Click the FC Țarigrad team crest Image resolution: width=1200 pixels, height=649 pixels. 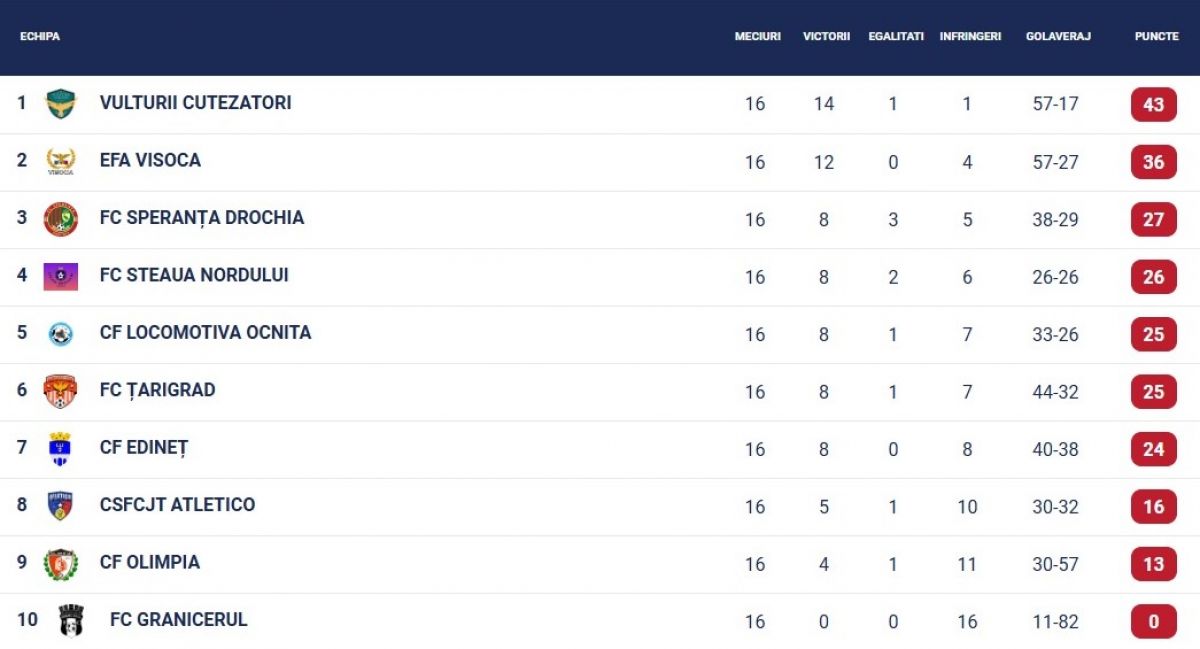click(x=61, y=391)
